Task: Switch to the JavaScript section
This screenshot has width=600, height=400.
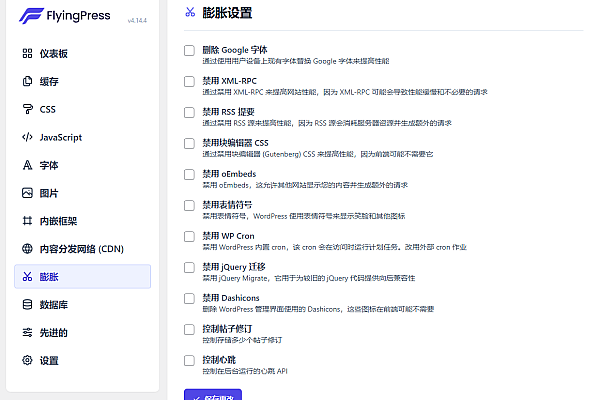Action: point(83,137)
